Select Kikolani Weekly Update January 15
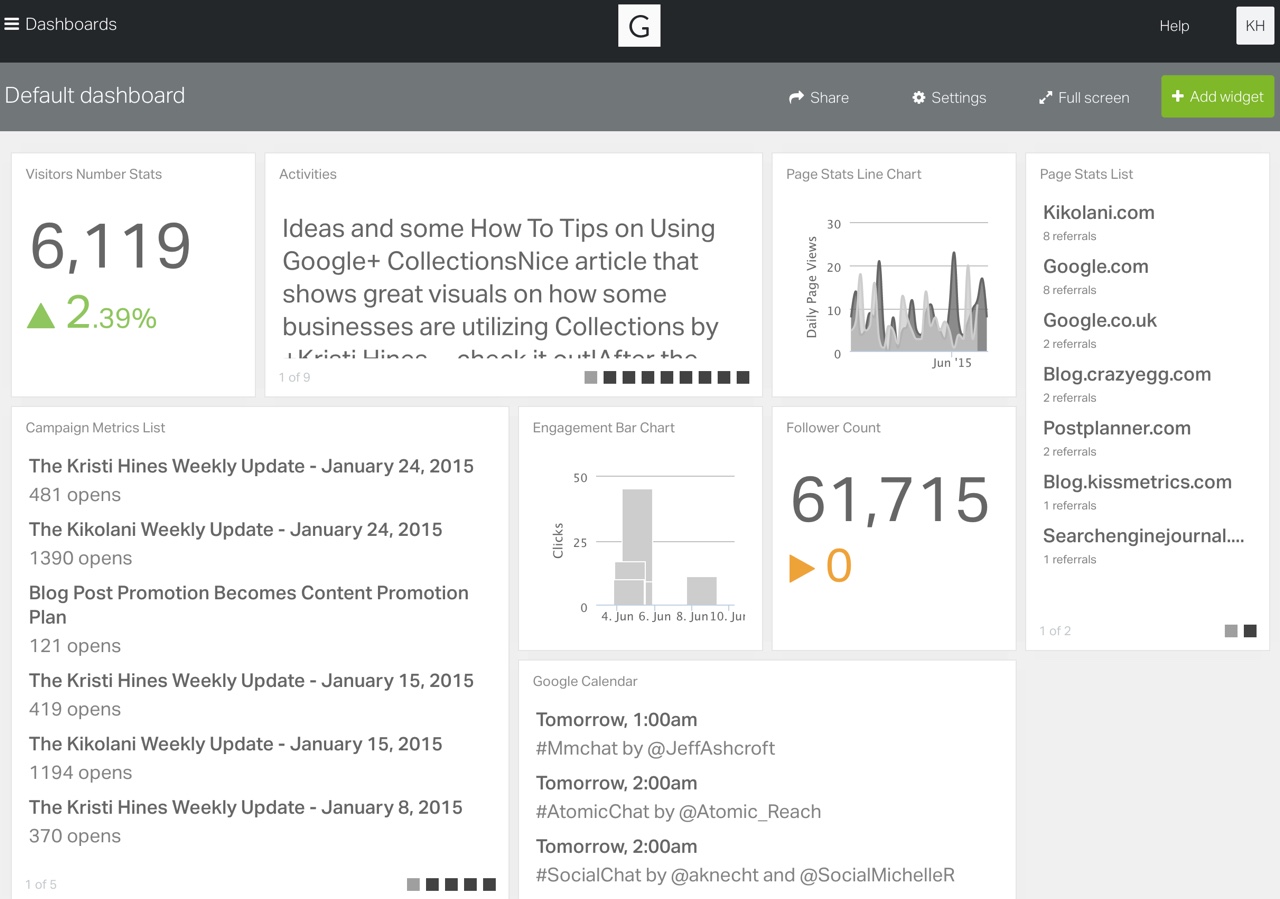The image size is (1280, 899). (235, 744)
